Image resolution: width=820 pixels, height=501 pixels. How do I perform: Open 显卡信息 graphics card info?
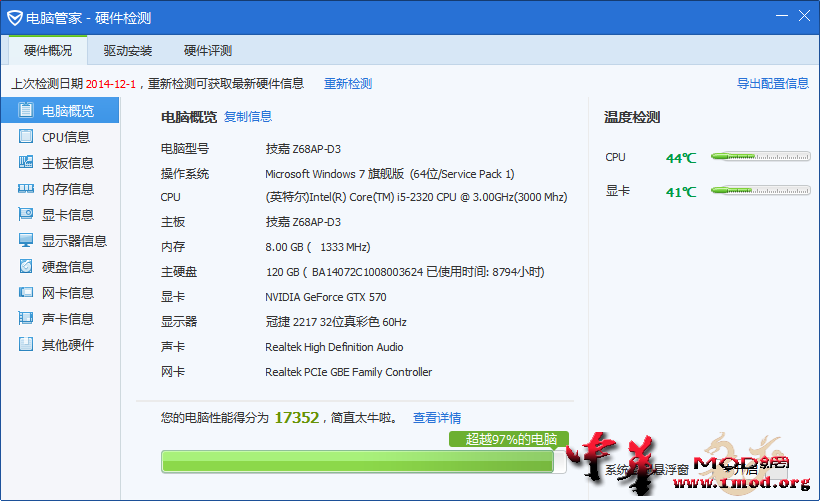[60, 215]
